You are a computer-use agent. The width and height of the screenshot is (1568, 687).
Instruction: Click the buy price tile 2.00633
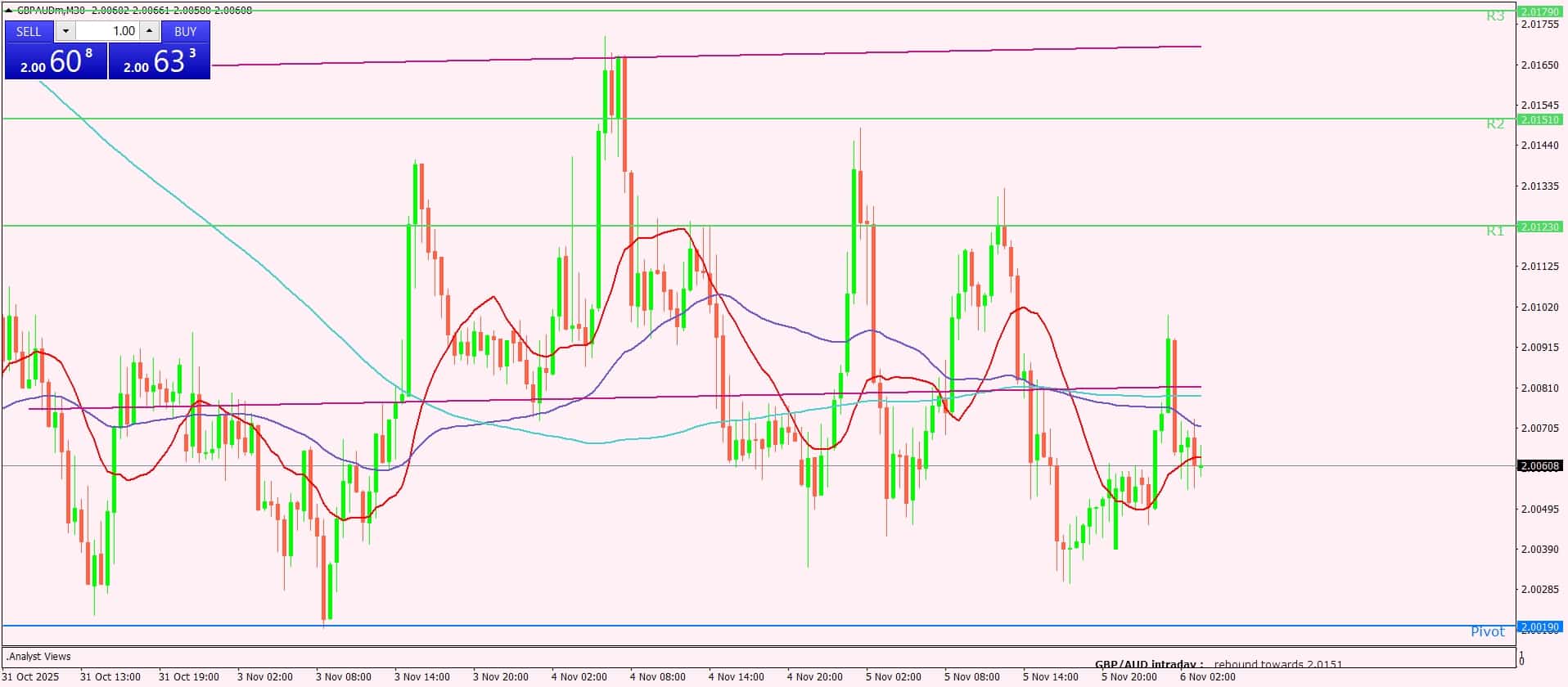(160, 61)
